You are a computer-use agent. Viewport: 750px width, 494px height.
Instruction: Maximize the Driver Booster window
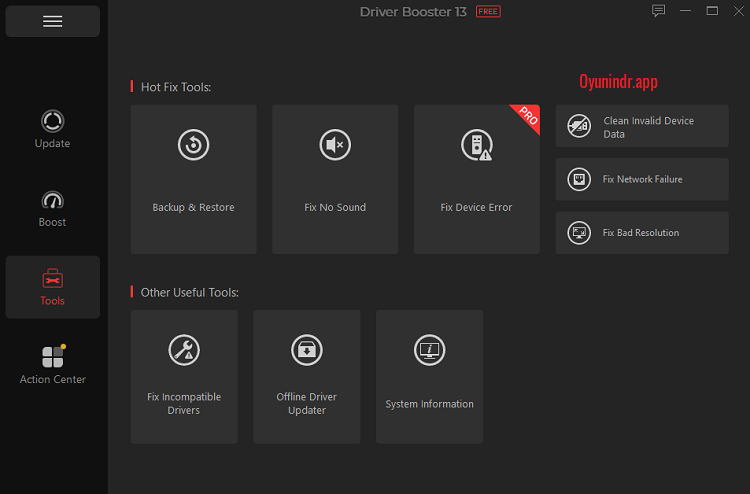pos(712,11)
